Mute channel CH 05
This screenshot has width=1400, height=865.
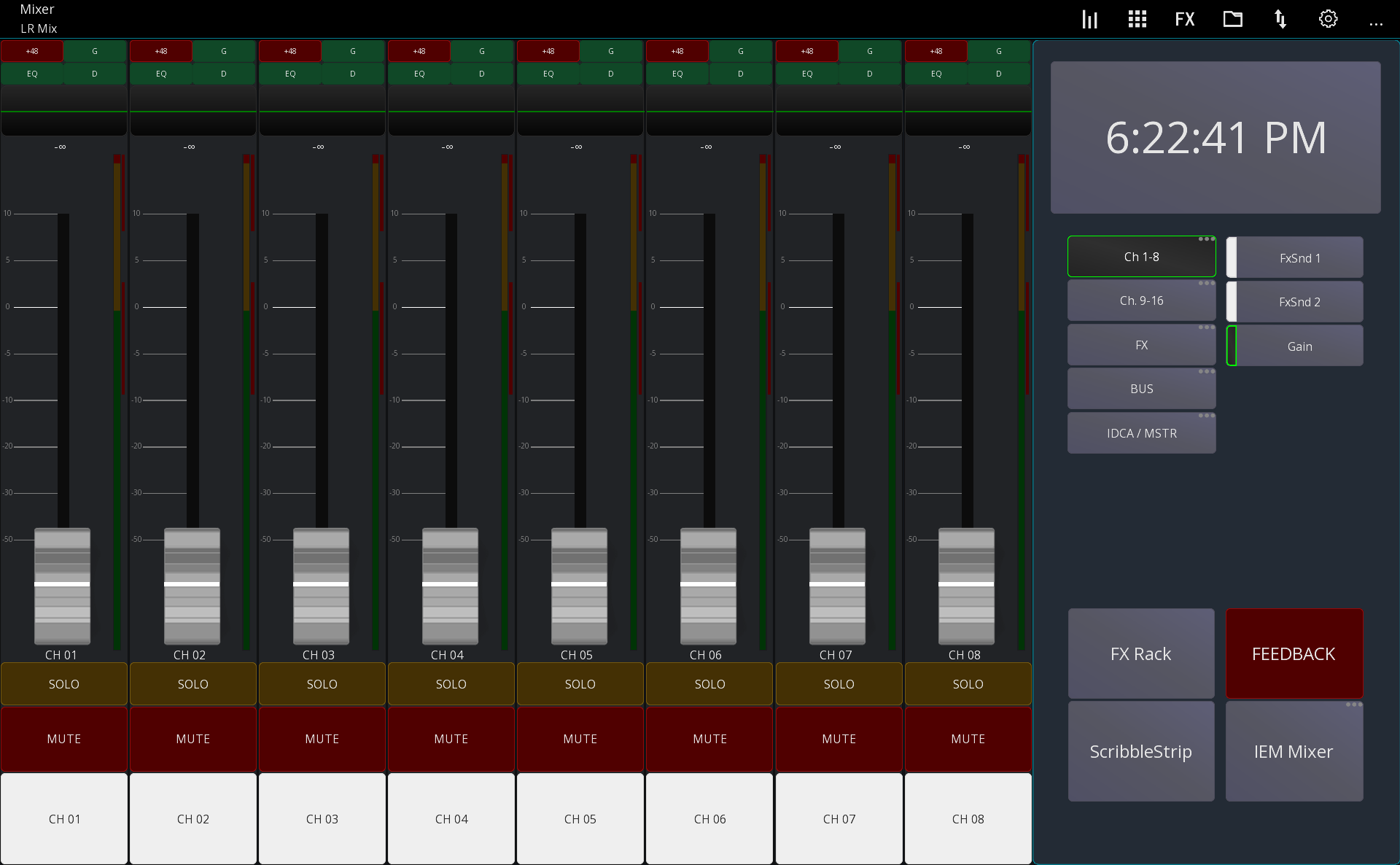580,738
